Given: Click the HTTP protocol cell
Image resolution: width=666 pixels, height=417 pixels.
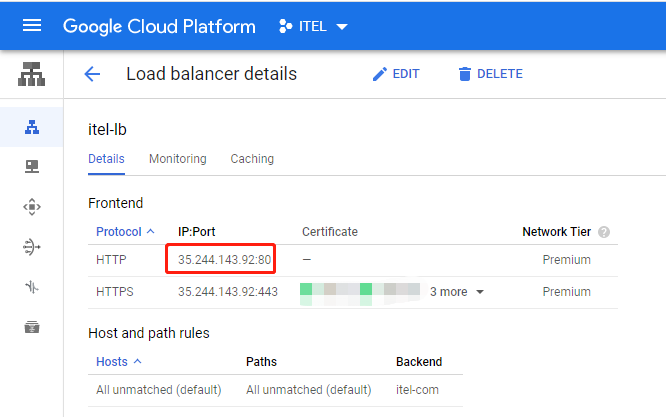Looking at the screenshot, I should 111,259.
